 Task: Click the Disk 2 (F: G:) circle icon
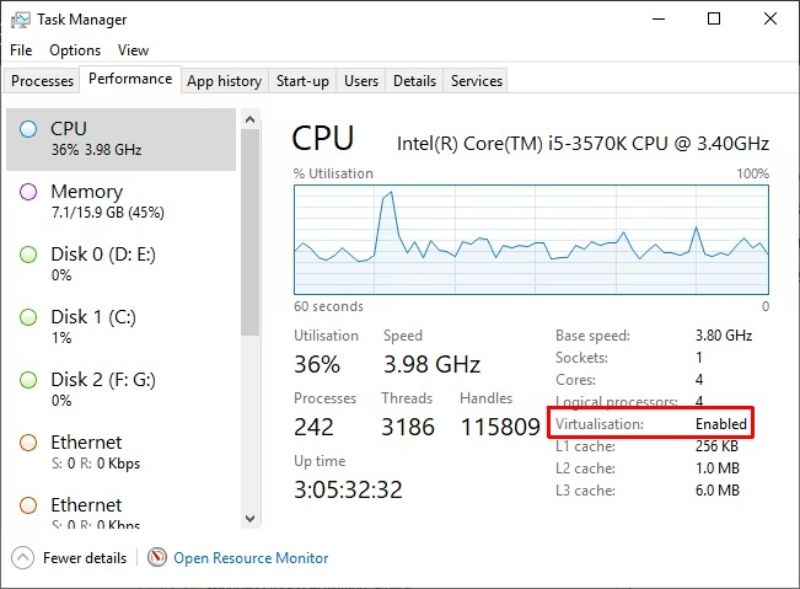point(28,380)
